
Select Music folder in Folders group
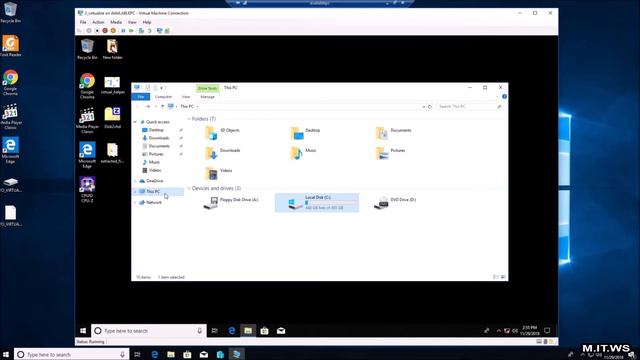pyautogui.click(x=303, y=153)
